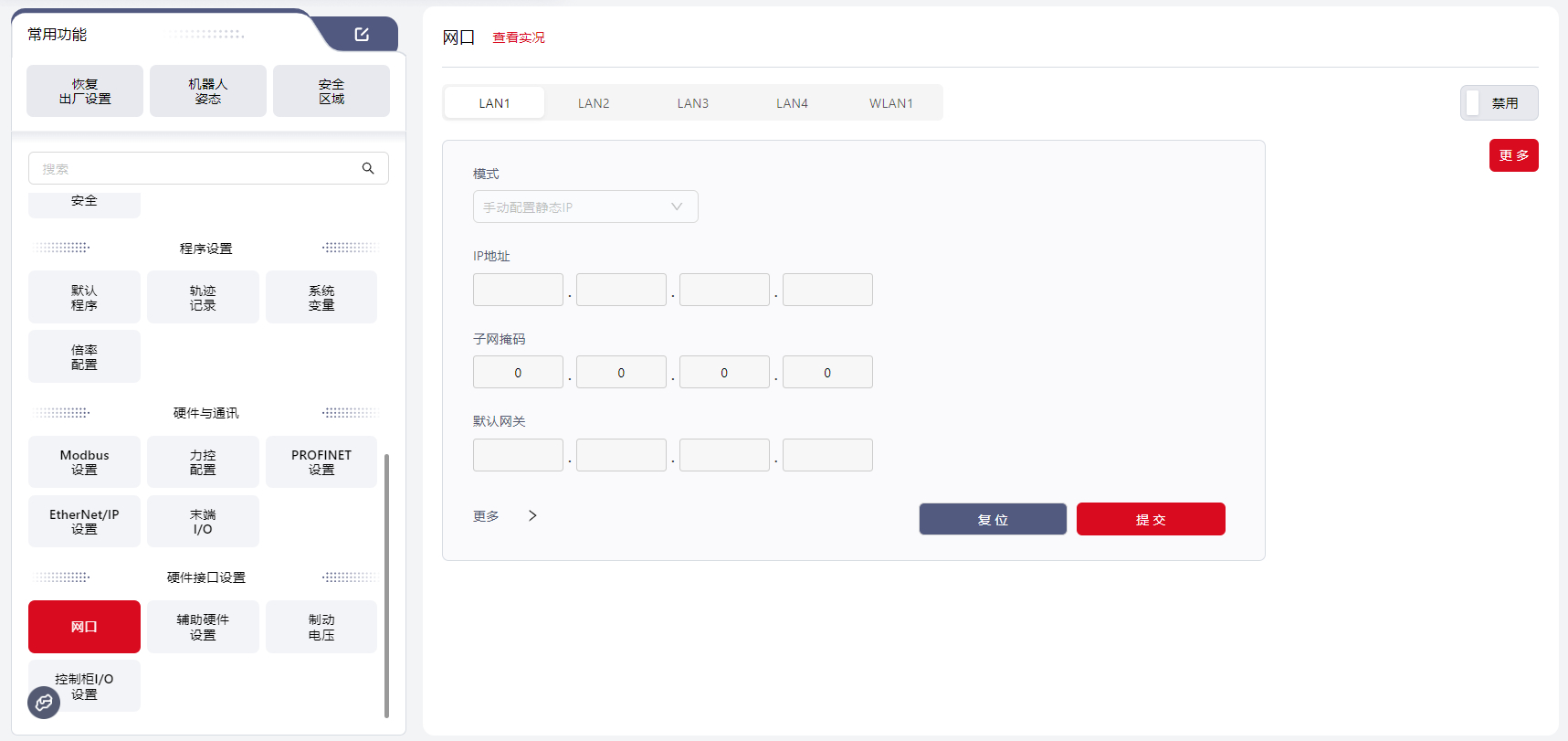This screenshot has height=741, width=1568.
Task: Open 恢复出厂设置 shortcut
Action: [85, 91]
